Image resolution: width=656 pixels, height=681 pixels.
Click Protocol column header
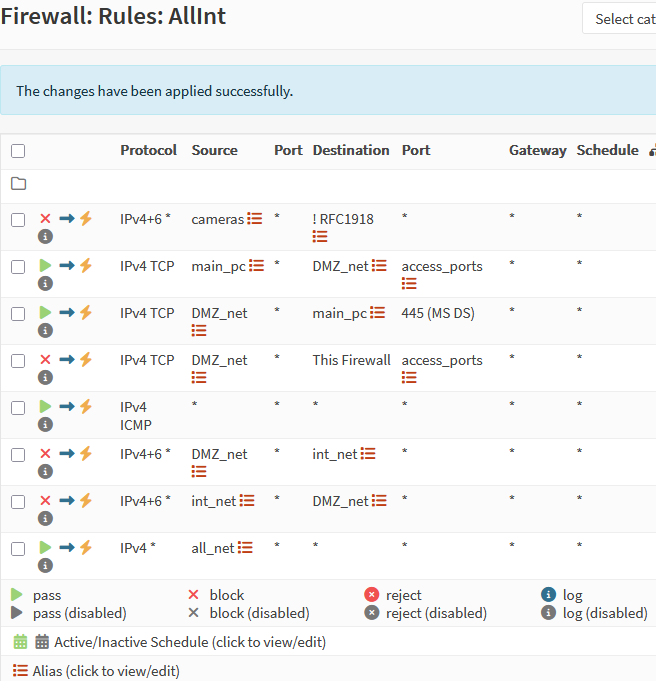click(x=148, y=150)
